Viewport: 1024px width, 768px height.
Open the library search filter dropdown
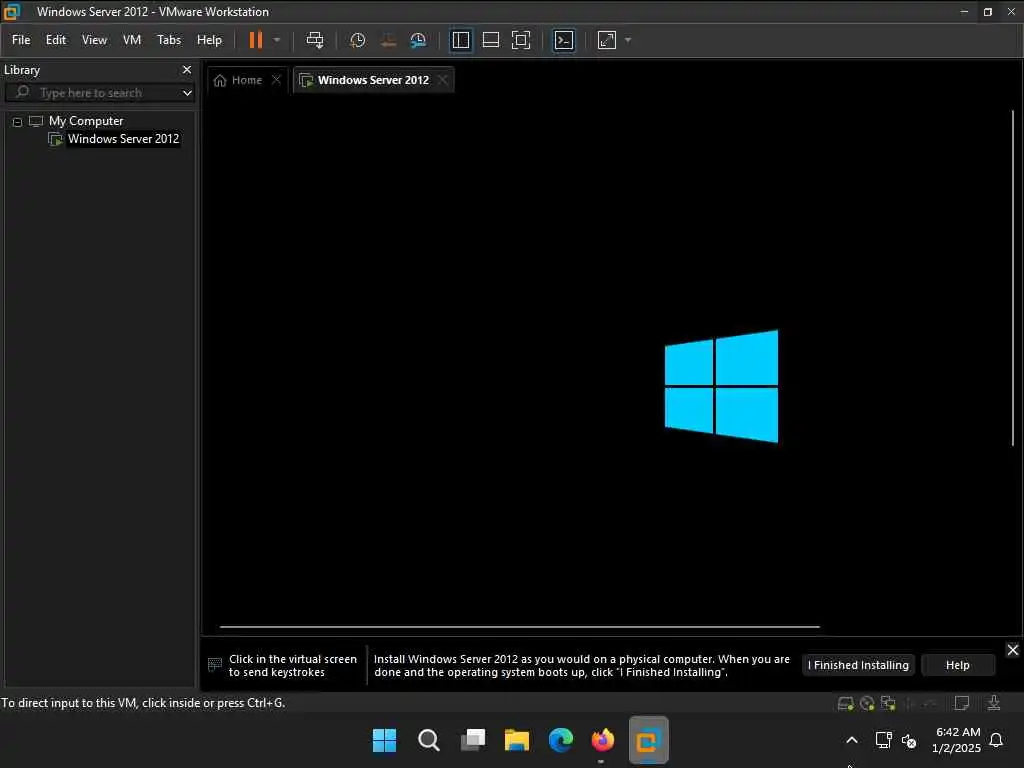187,93
